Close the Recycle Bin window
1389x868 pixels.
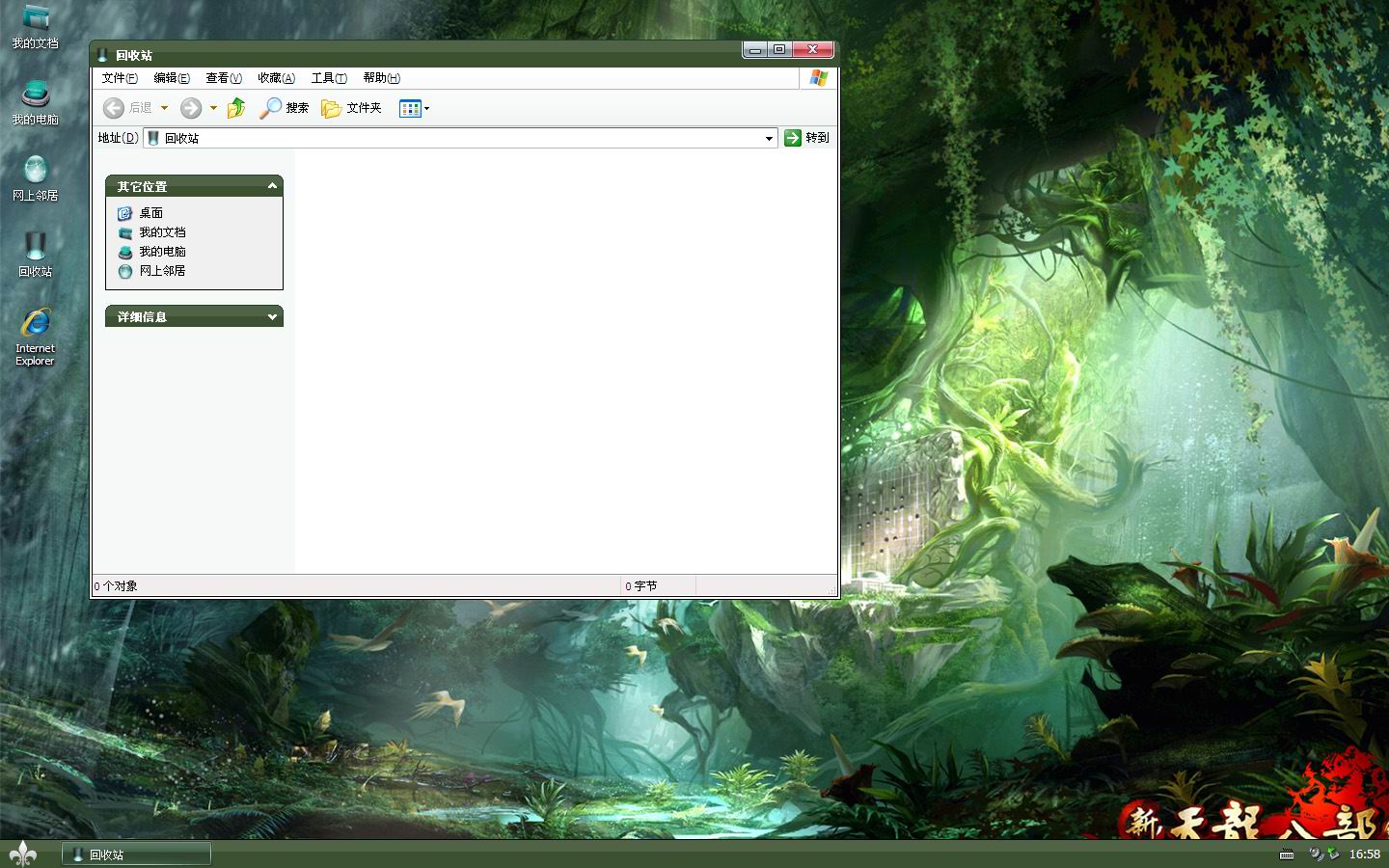pyautogui.click(x=813, y=50)
